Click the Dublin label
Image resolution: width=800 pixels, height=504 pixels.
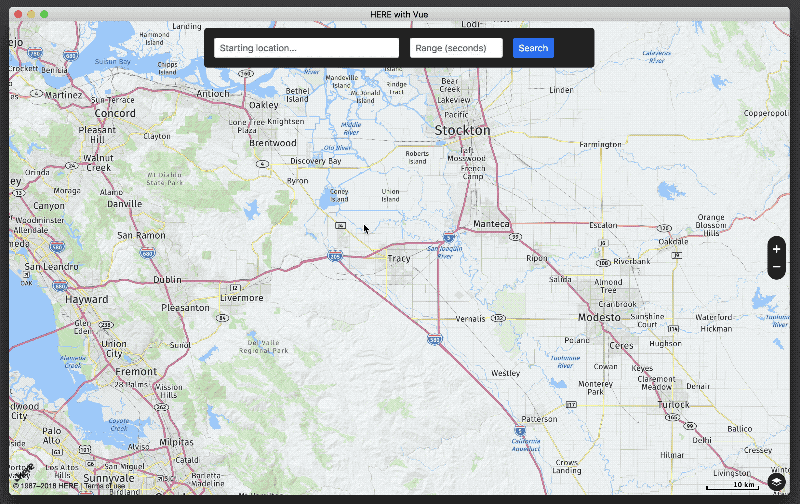point(167,280)
